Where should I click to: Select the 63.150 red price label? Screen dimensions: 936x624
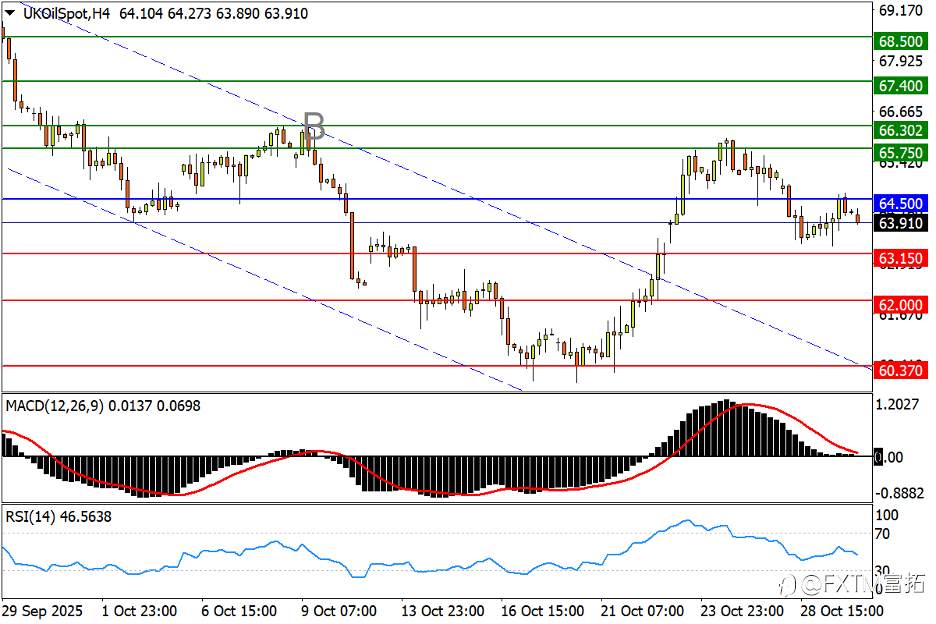[901, 258]
